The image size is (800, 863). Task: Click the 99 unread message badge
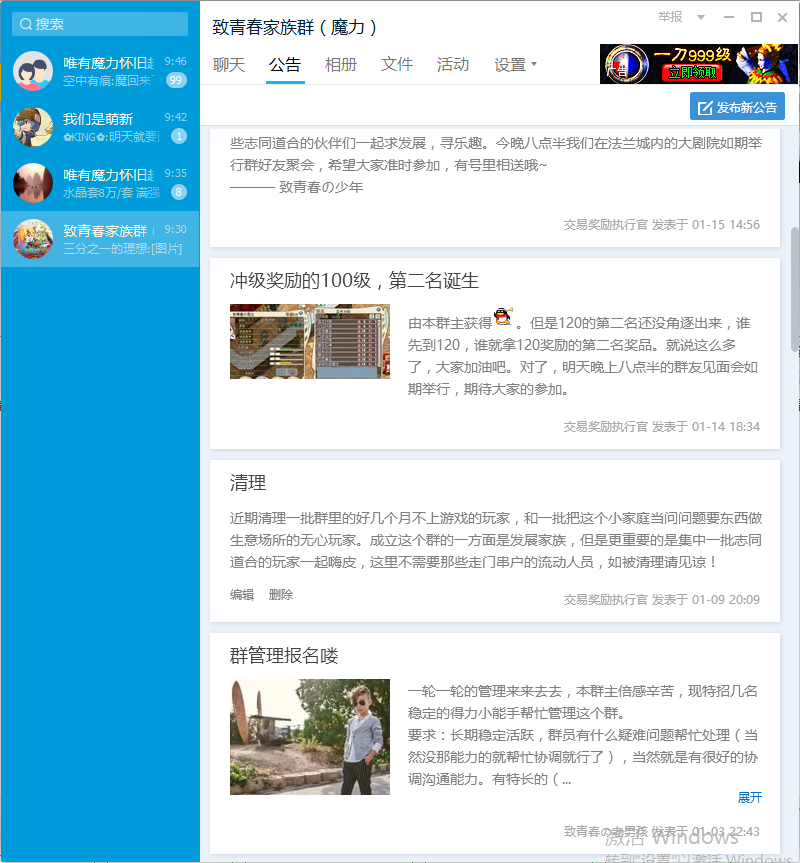(x=177, y=80)
